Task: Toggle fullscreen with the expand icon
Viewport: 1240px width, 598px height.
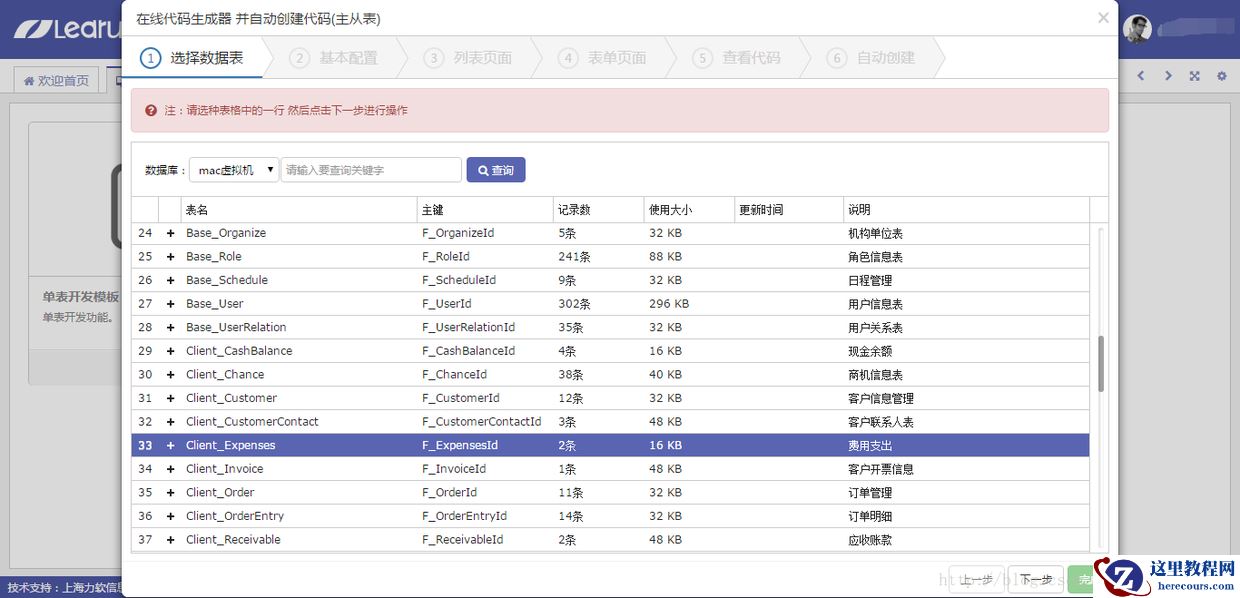Action: point(1194,76)
